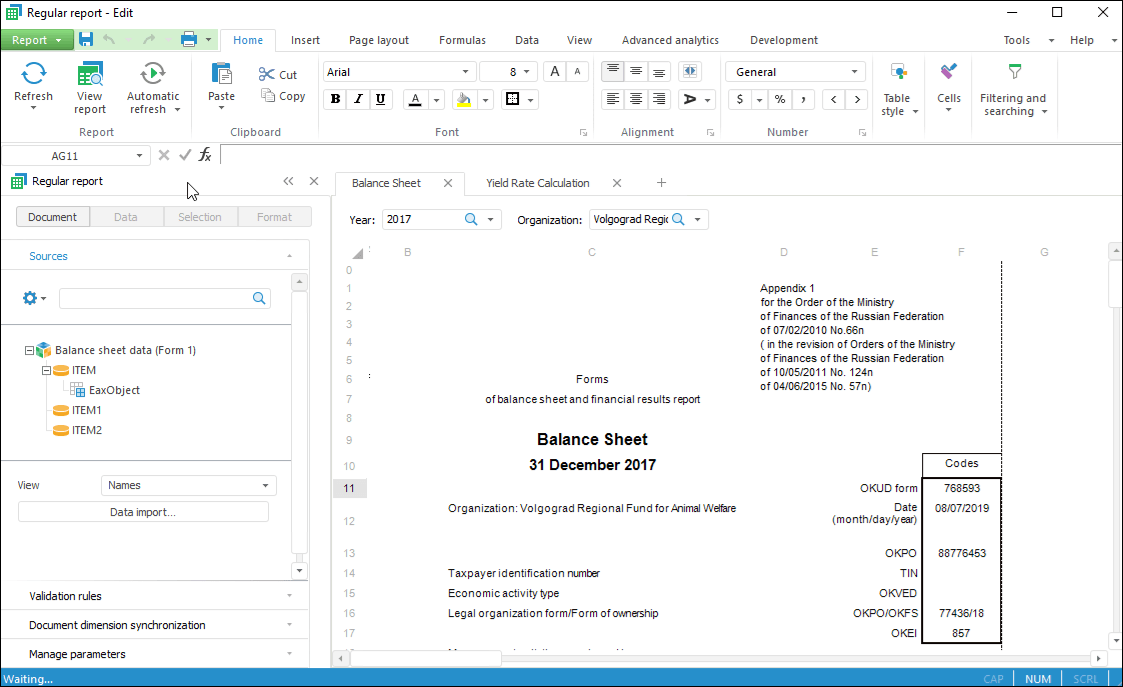Image resolution: width=1123 pixels, height=687 pixels.
Task: Click the yellow fill color swatch
Action: (x=463, y=99)
